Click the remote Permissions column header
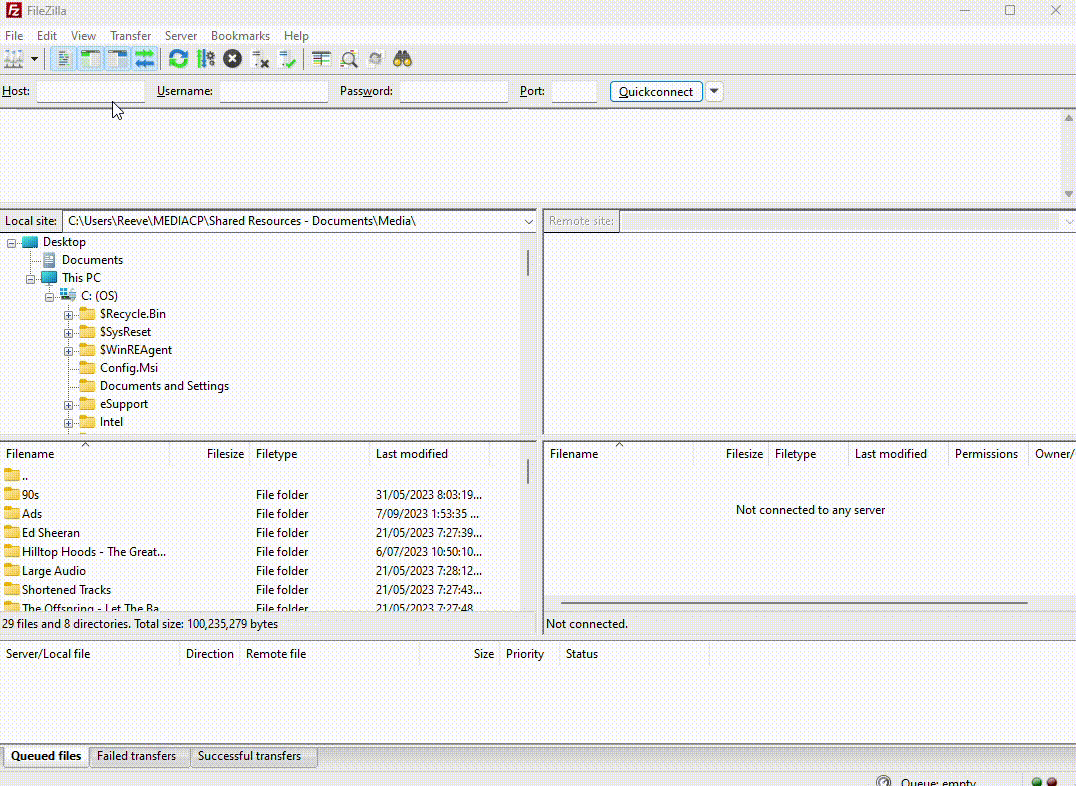The height and width of the screenshot is (786, 1076). pyautogui.click(x=986, y=454)
